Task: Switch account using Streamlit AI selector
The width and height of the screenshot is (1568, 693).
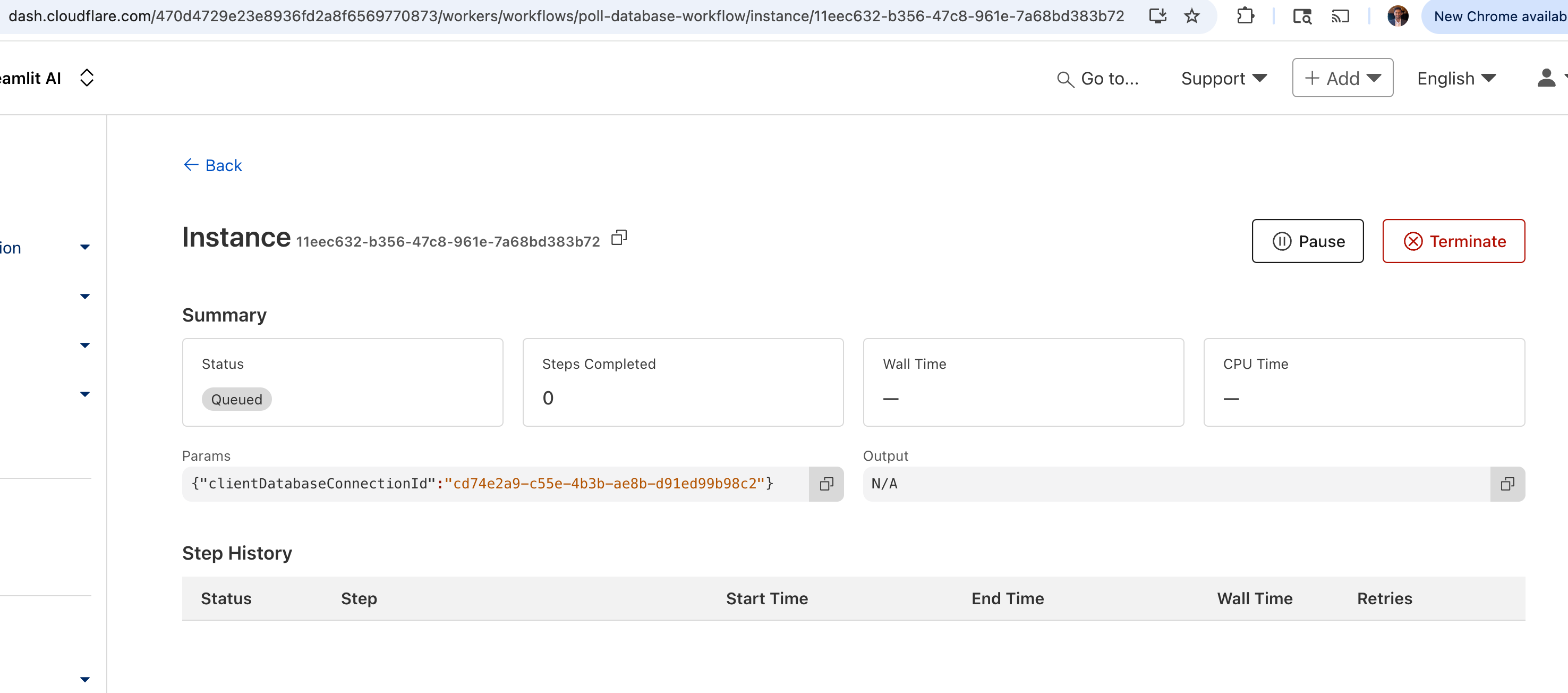Action: pos(87,78)
